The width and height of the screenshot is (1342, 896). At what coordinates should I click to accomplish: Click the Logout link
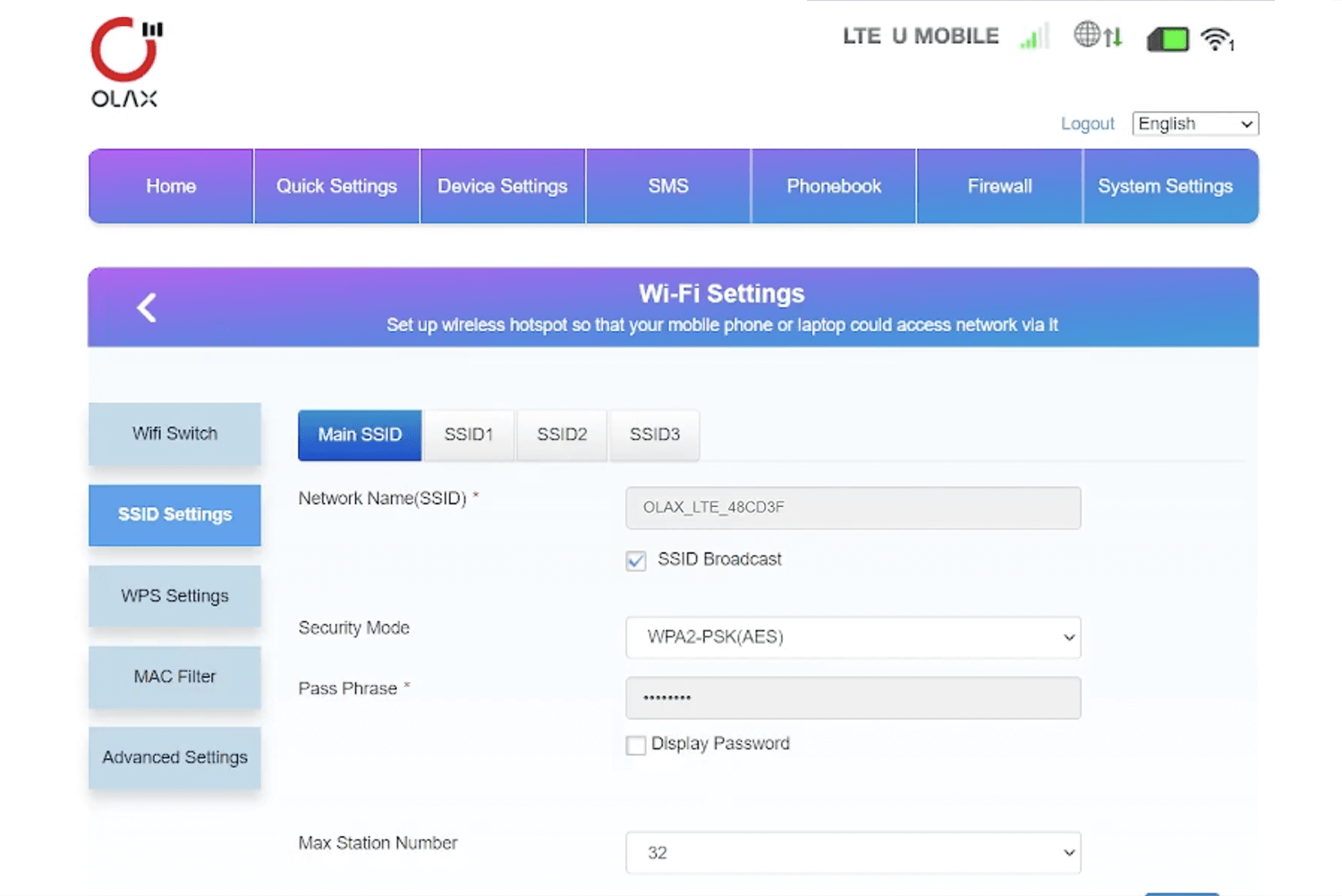click(x=1087, y=123)
